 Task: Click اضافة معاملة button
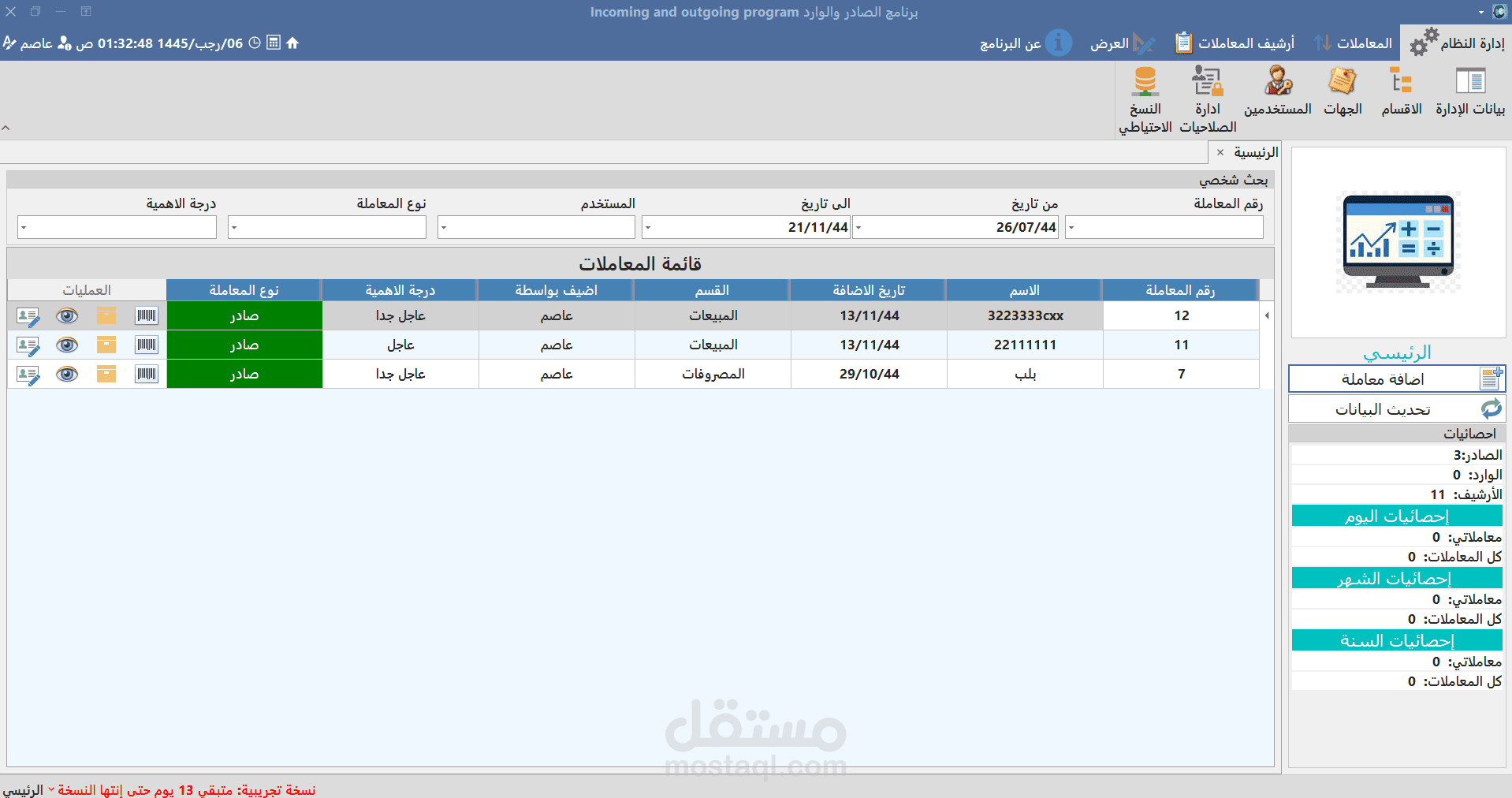(x=1397, y=379)
